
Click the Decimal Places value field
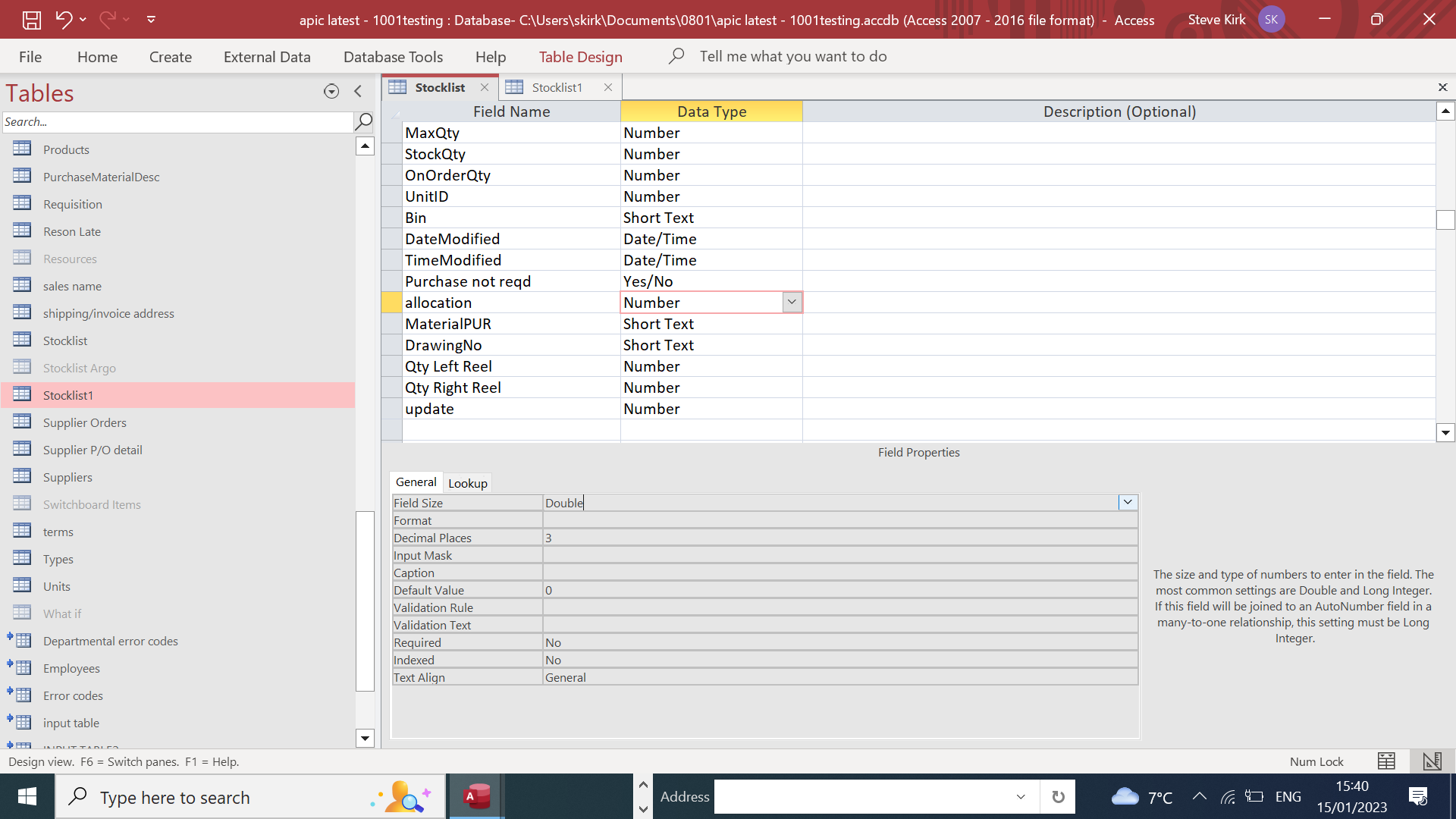[840, 538]
